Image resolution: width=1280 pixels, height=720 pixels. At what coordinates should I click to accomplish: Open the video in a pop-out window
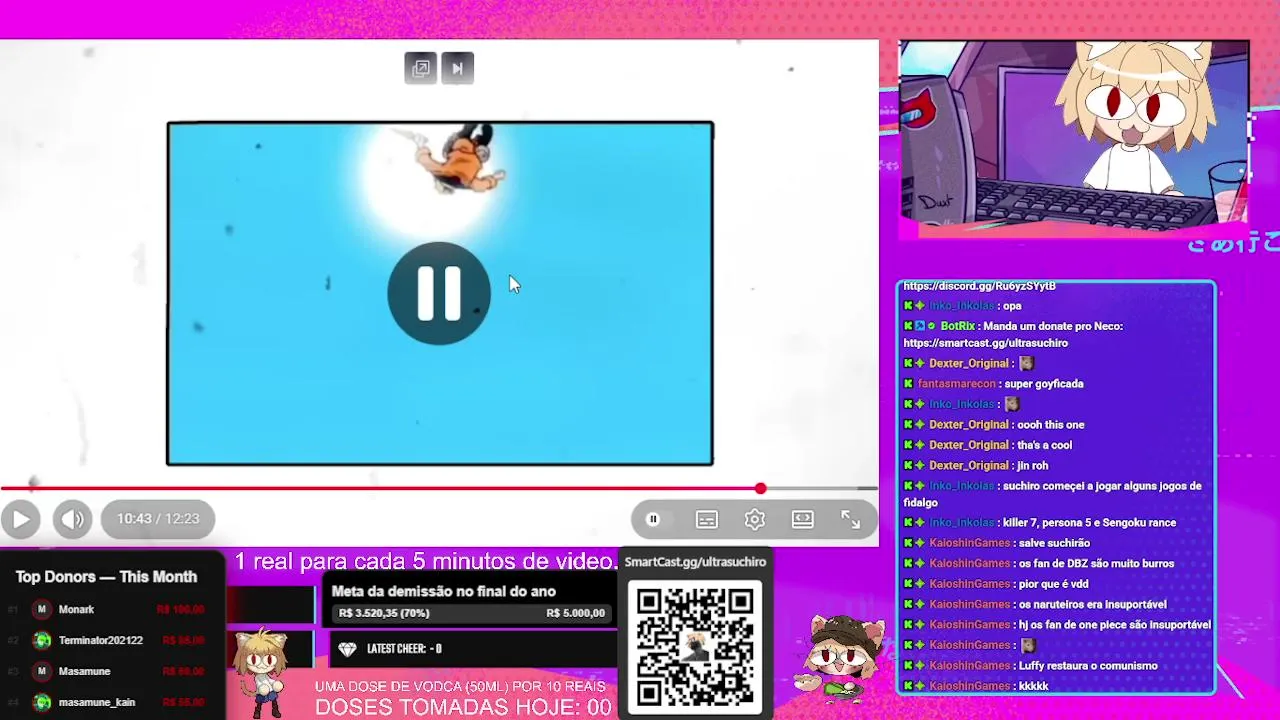point(421,68)
